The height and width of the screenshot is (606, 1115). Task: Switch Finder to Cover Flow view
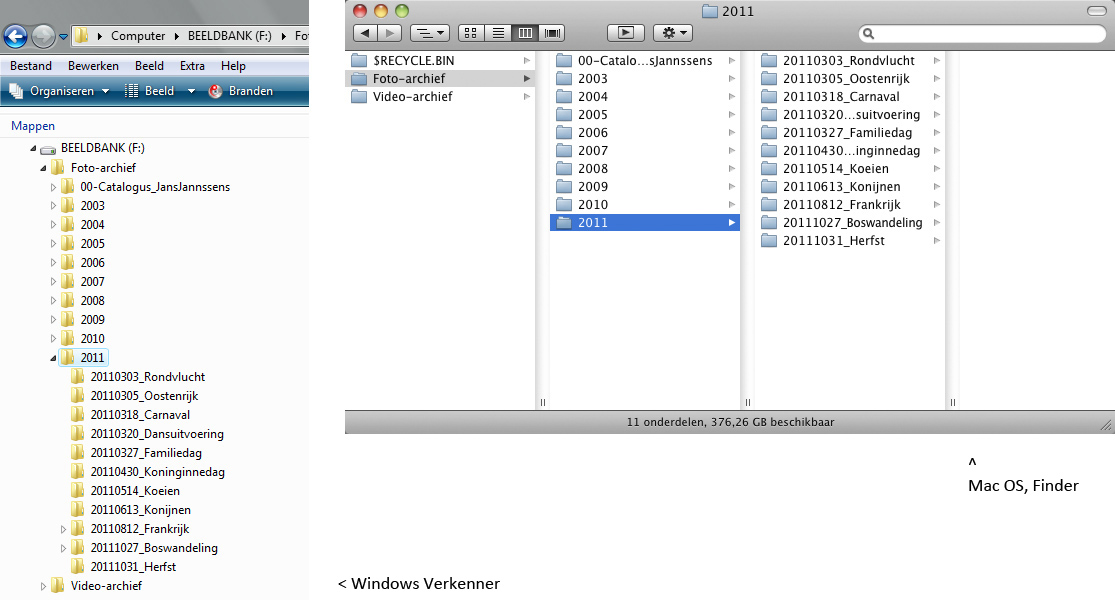[552, 33]
